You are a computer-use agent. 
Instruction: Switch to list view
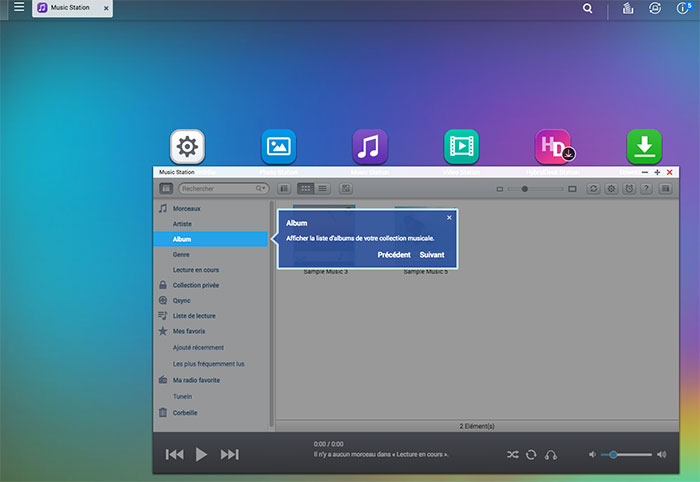(322, 189)
